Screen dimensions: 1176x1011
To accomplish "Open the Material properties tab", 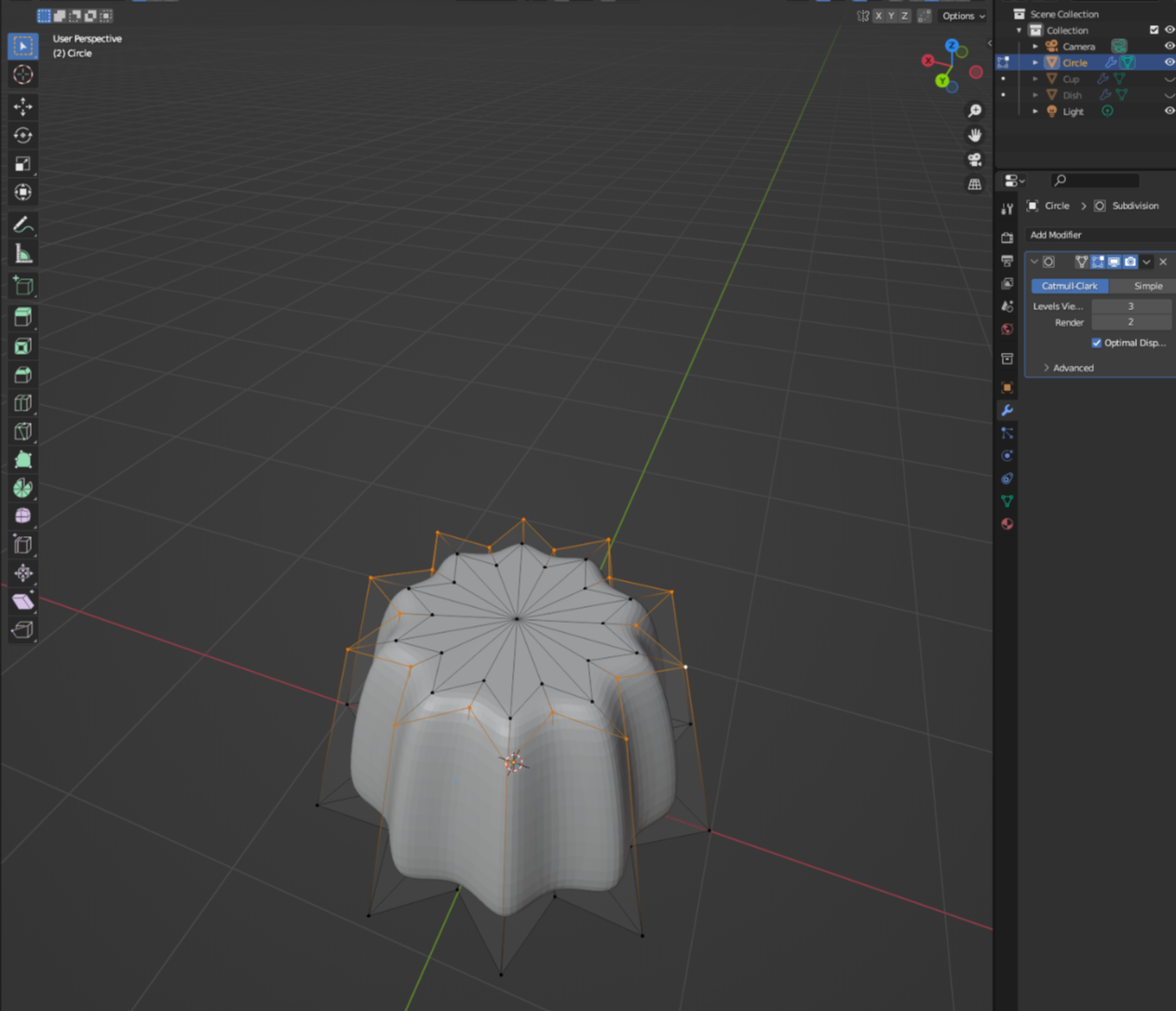I will (x=1007, y=524).
